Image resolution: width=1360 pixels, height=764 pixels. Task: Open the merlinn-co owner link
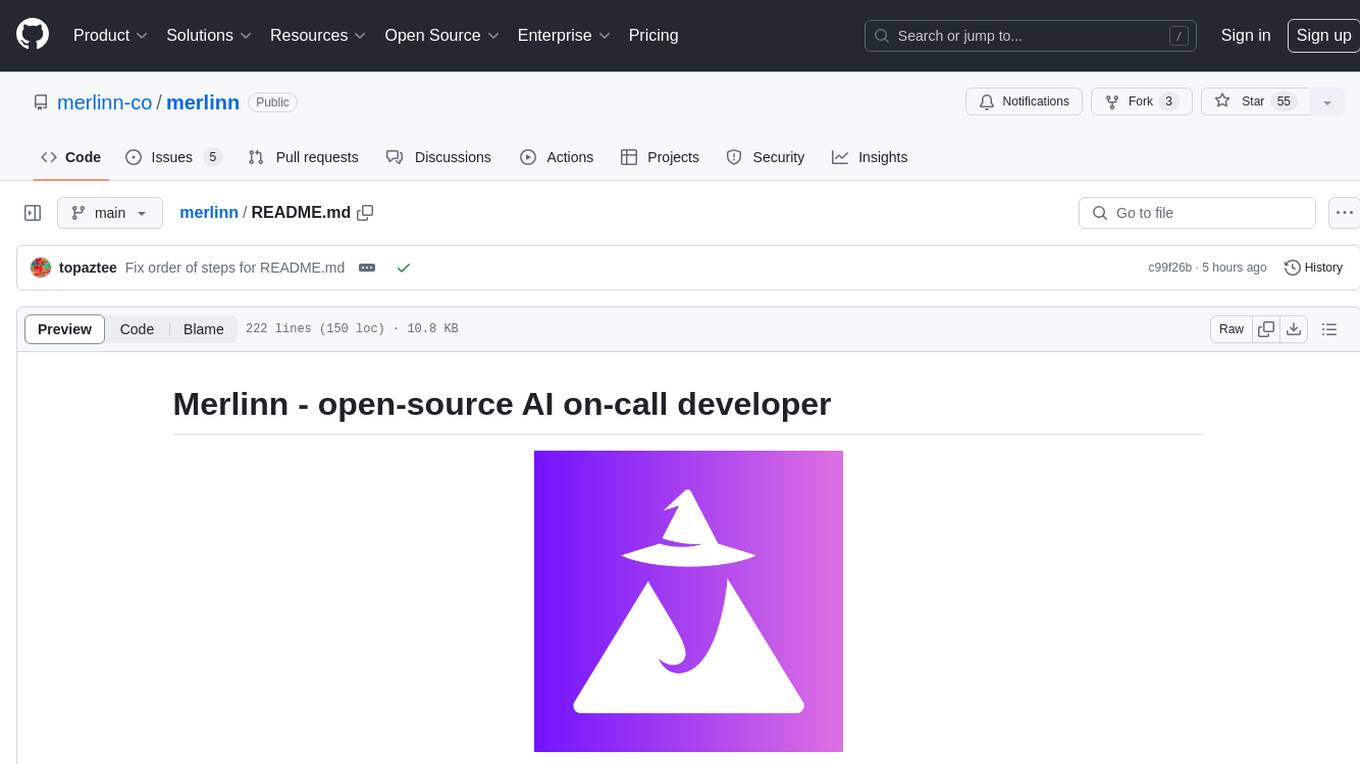(x=104, y=102)
